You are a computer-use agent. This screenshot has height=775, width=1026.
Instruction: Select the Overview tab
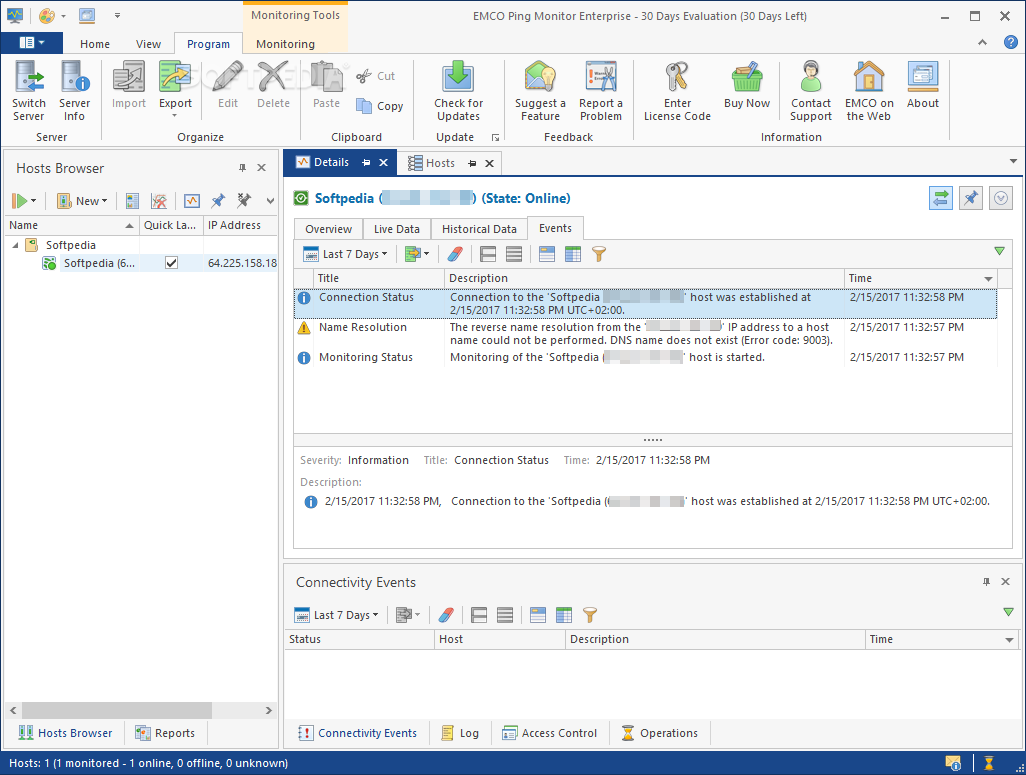(328, 229)
